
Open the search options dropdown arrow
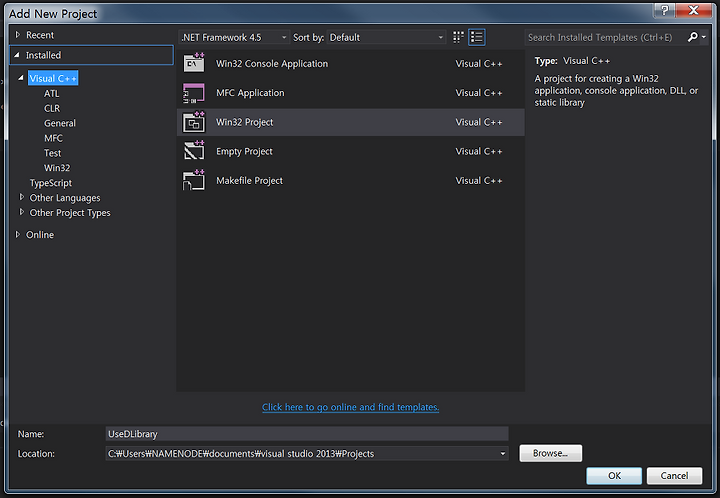pyautogui.click(x=703, y=37)
